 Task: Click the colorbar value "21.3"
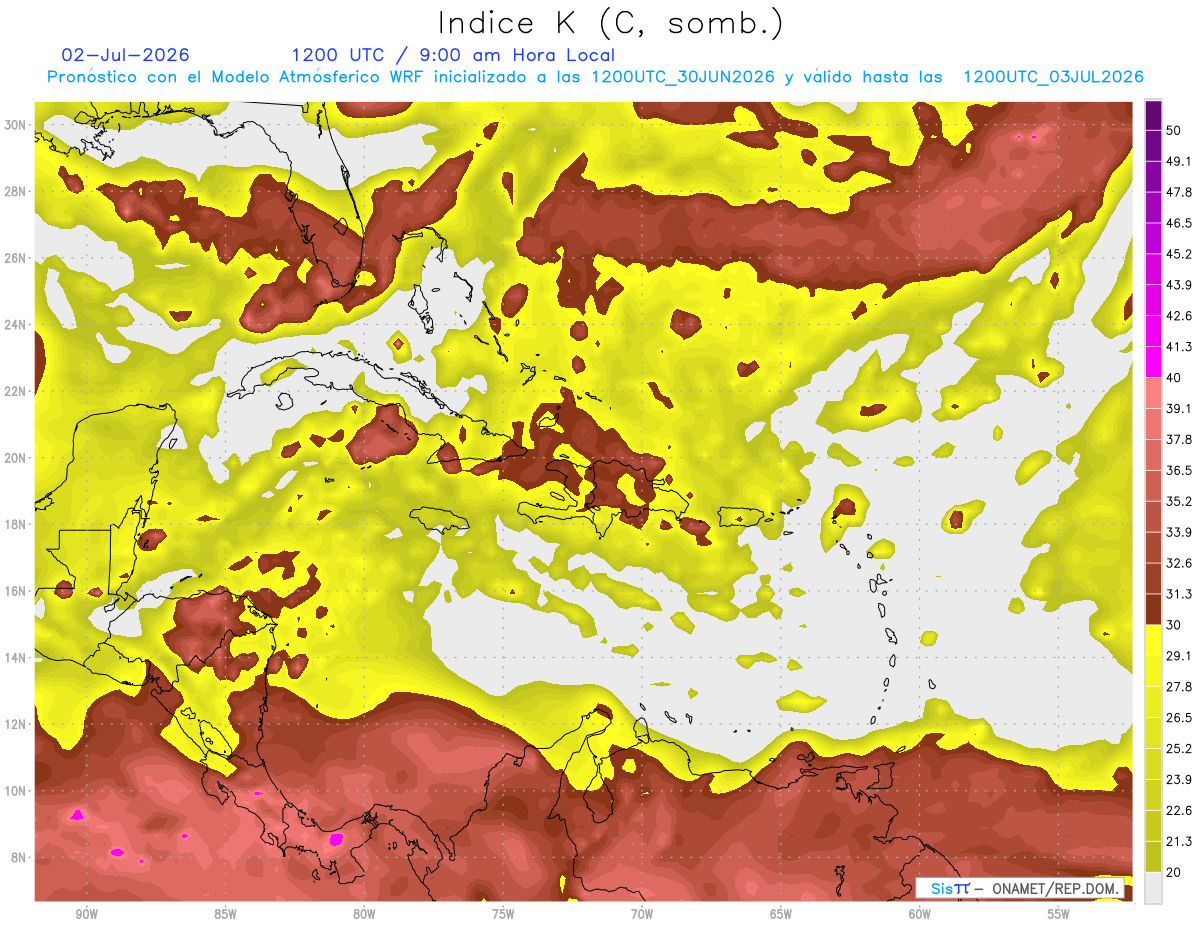point(1180,841)
